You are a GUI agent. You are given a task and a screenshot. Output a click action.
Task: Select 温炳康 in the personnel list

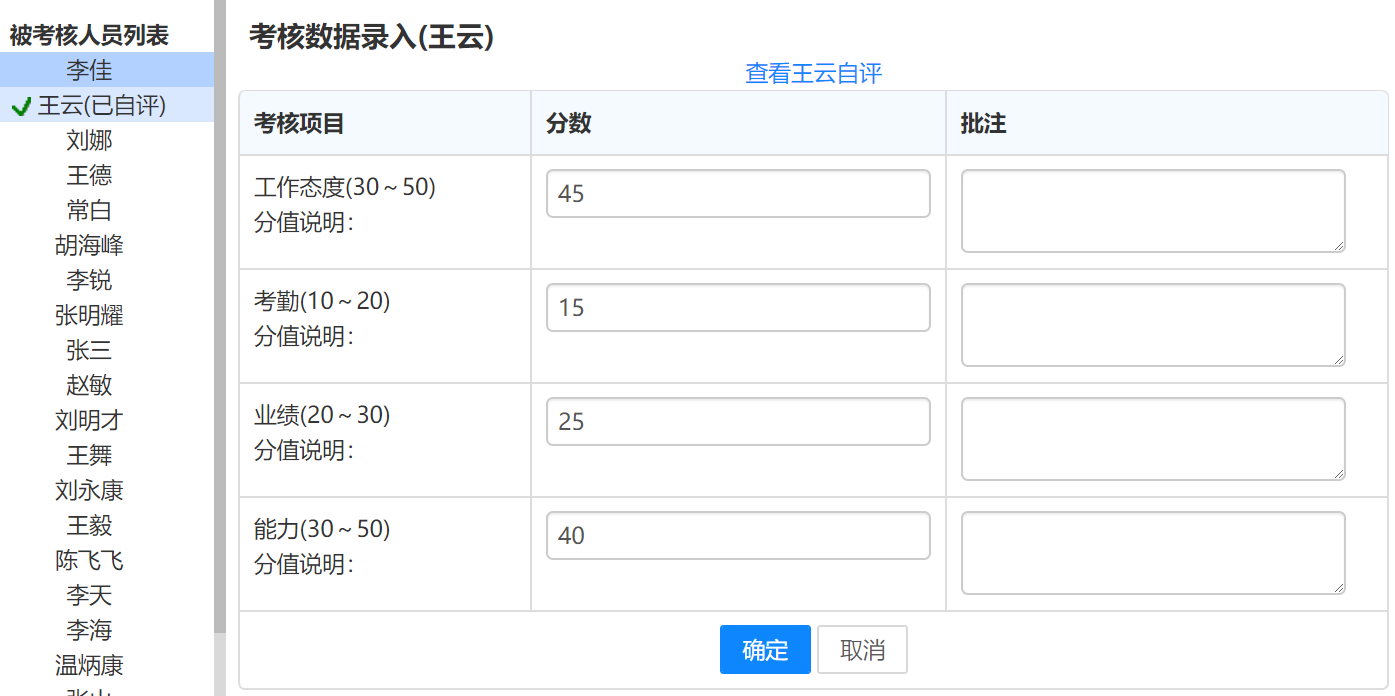tap(89, 666)
